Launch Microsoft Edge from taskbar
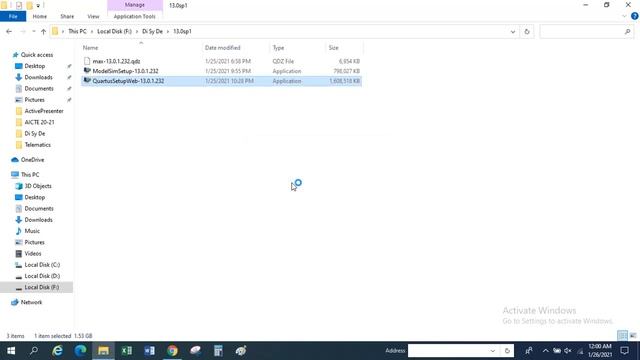Image resolution: width=640 pixels, height=360 pixels. pos(80,351)
